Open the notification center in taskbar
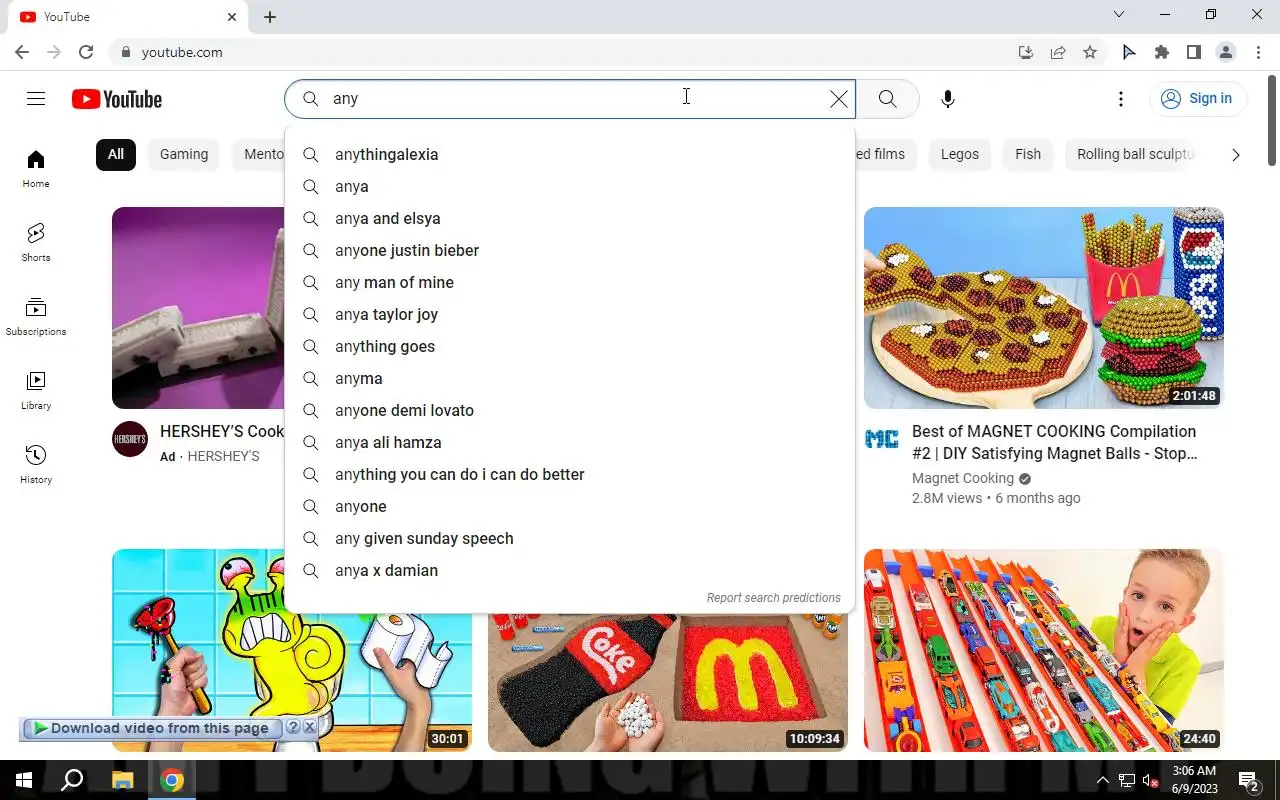Image resolution: width=1280 pixels, height=800 pixels. coord(1249,780)
